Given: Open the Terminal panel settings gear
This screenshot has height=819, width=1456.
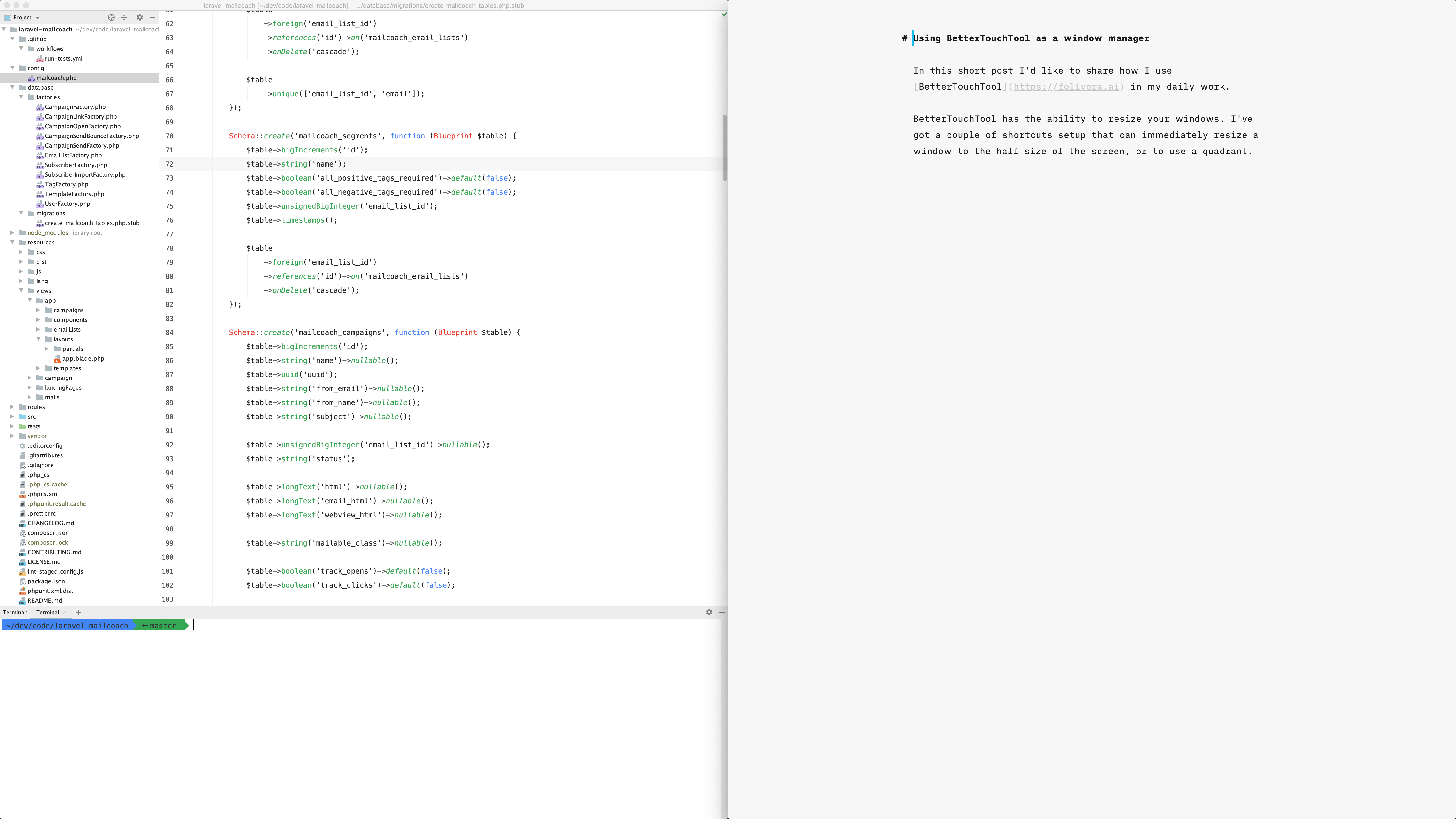Looking at the screenshot, I should [709, 612].
